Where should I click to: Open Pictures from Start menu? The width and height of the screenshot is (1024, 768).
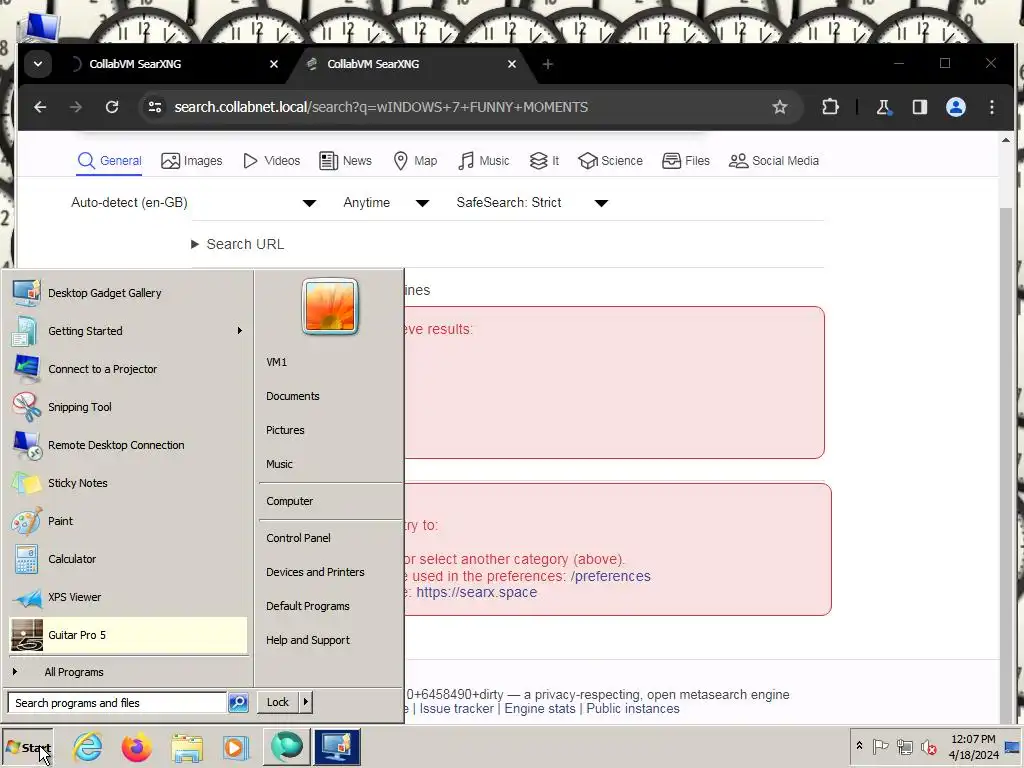pyautogui.click(x=285, y=430)
